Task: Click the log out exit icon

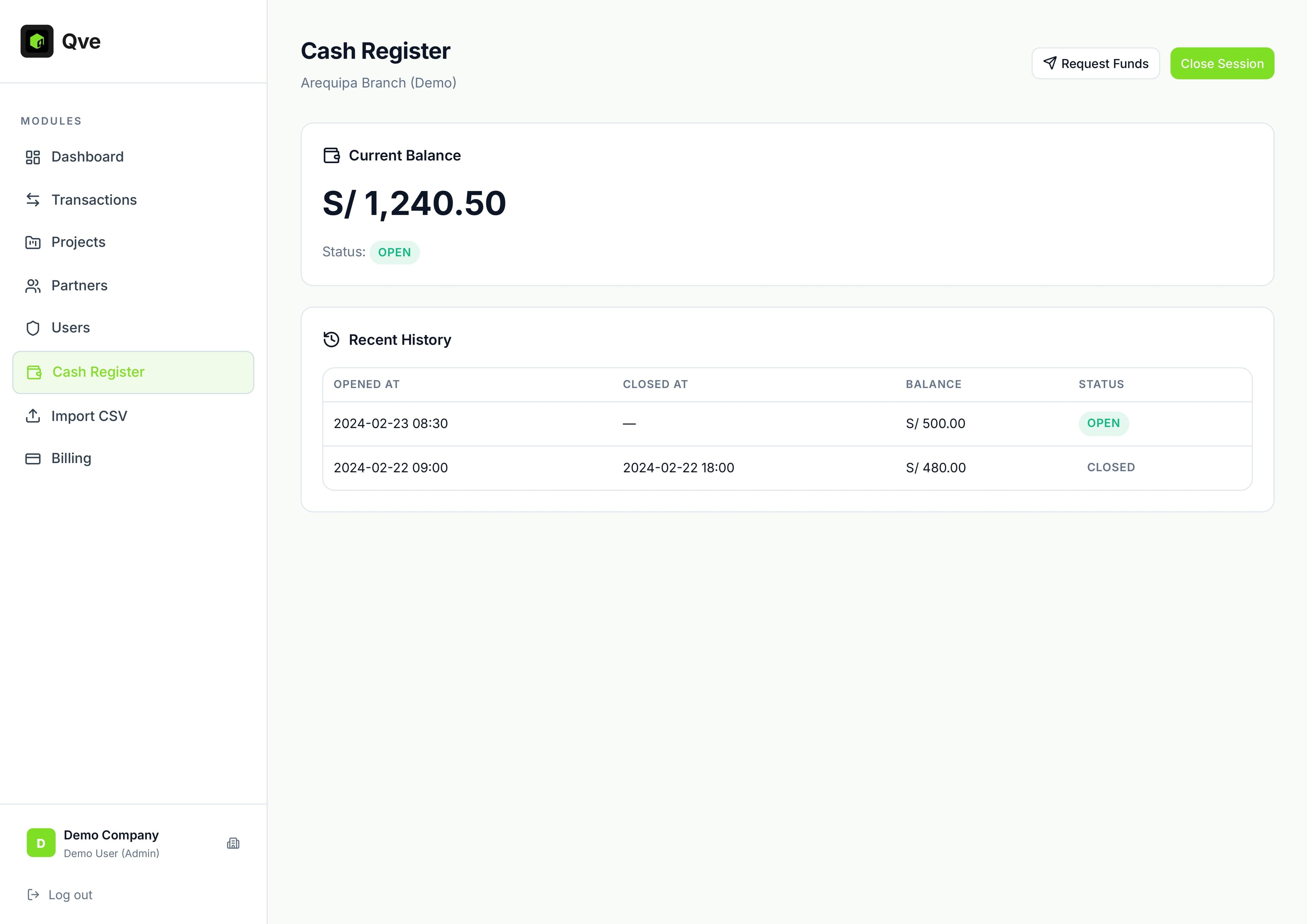Action: coord(34,894)
